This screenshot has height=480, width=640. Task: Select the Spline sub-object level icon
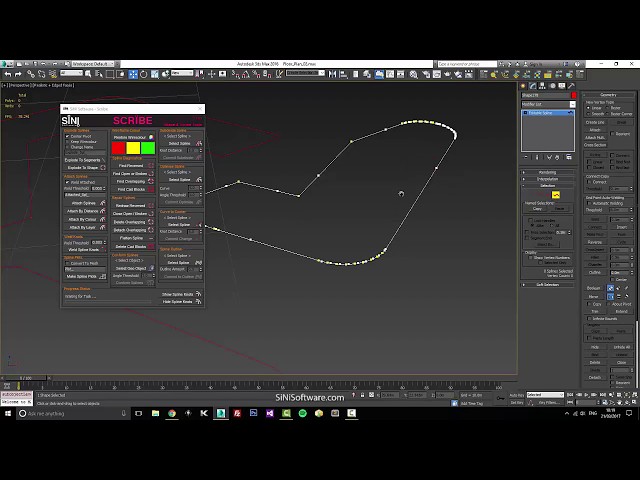point(556,195)
